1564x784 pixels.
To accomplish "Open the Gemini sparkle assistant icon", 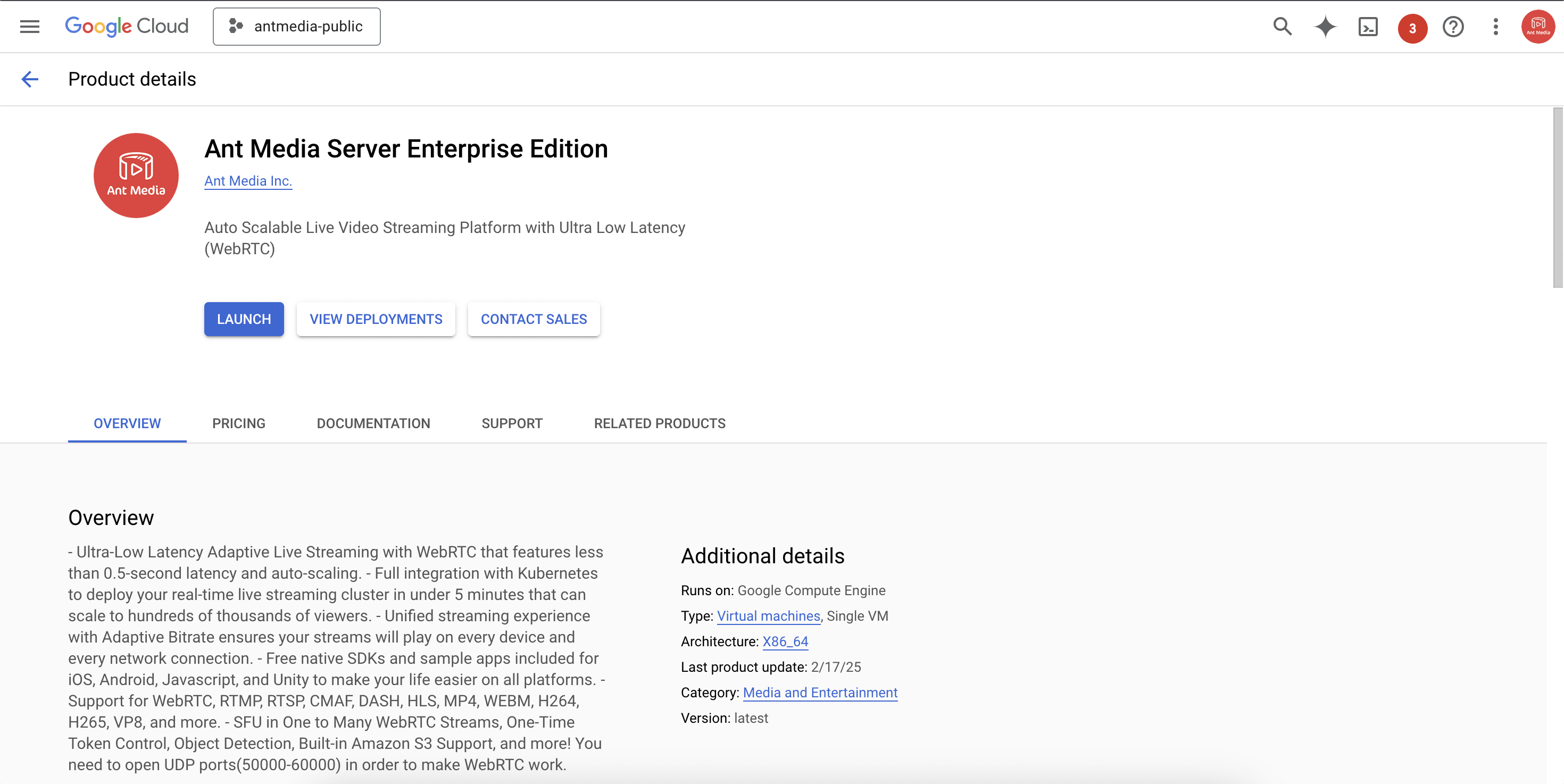I will point(1325,27).
